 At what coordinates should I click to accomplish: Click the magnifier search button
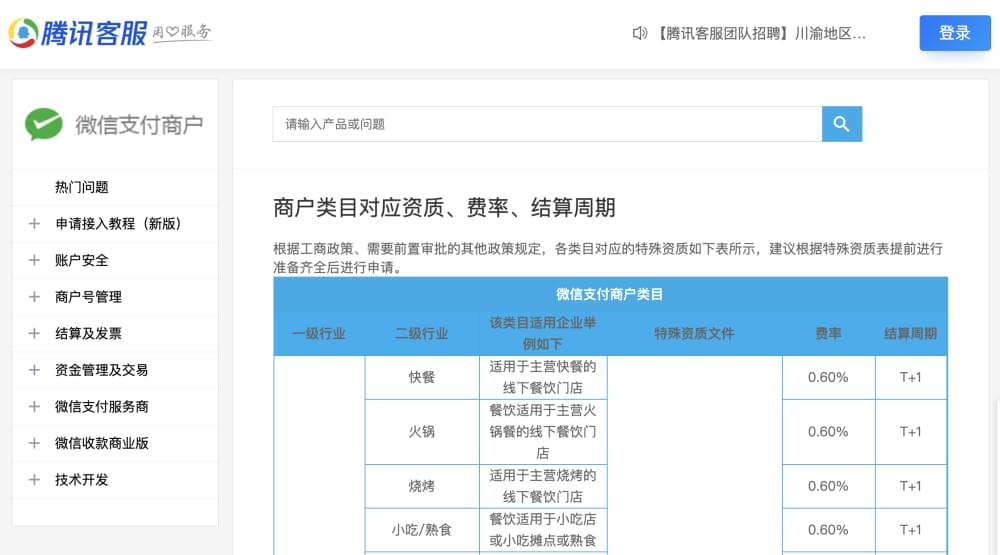point(841,124)
